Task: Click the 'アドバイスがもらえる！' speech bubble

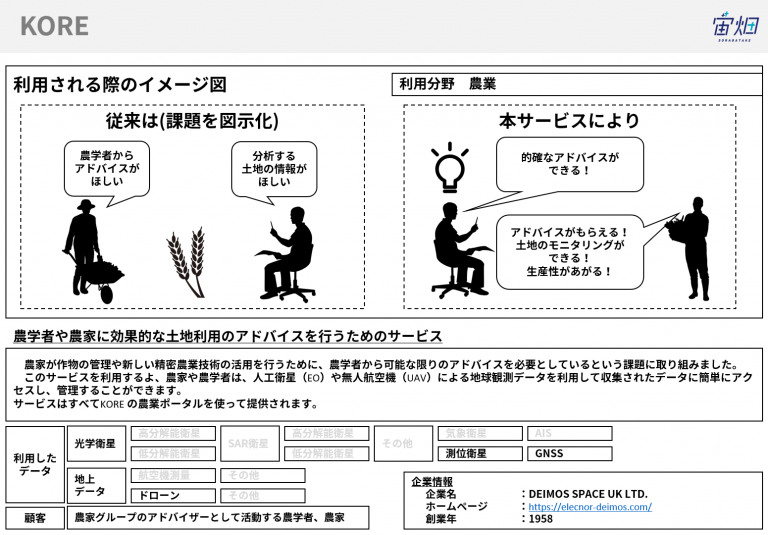Action: 570,252
